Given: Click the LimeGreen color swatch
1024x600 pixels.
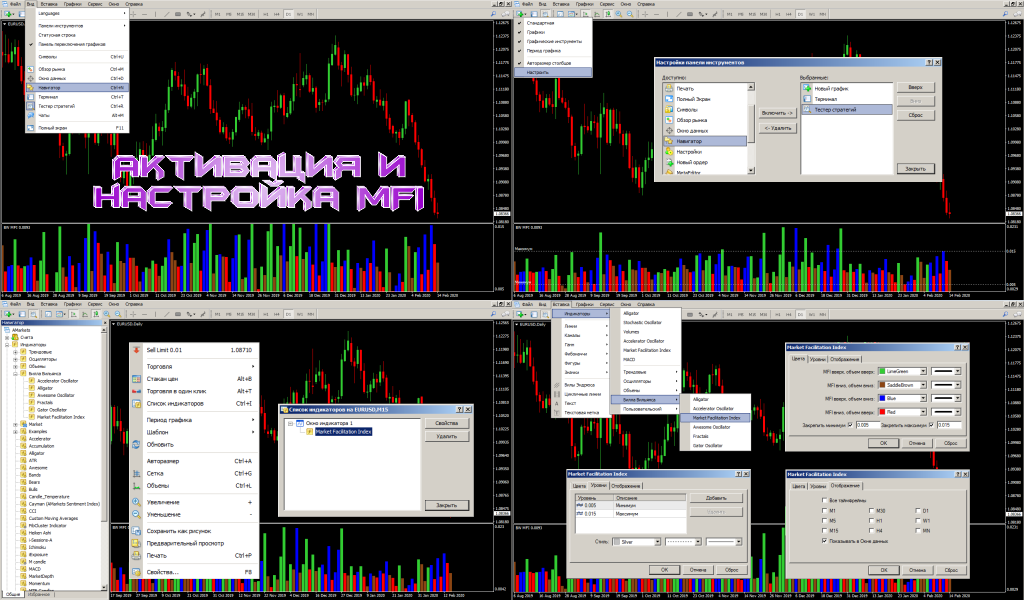Looking at the screenshot, I should coord(882,371).
